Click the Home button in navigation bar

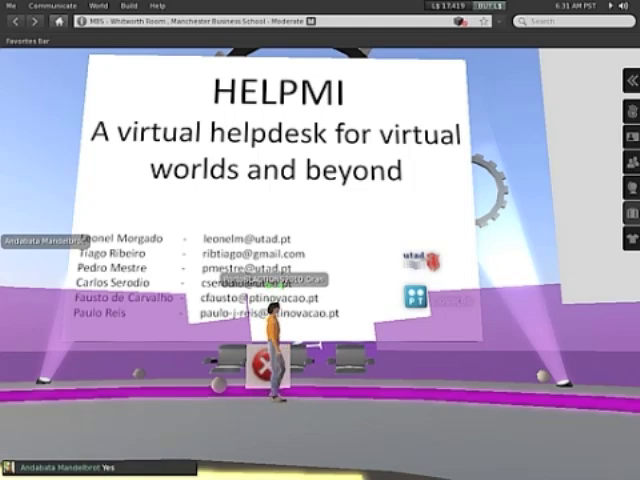(x=59, y=21)
